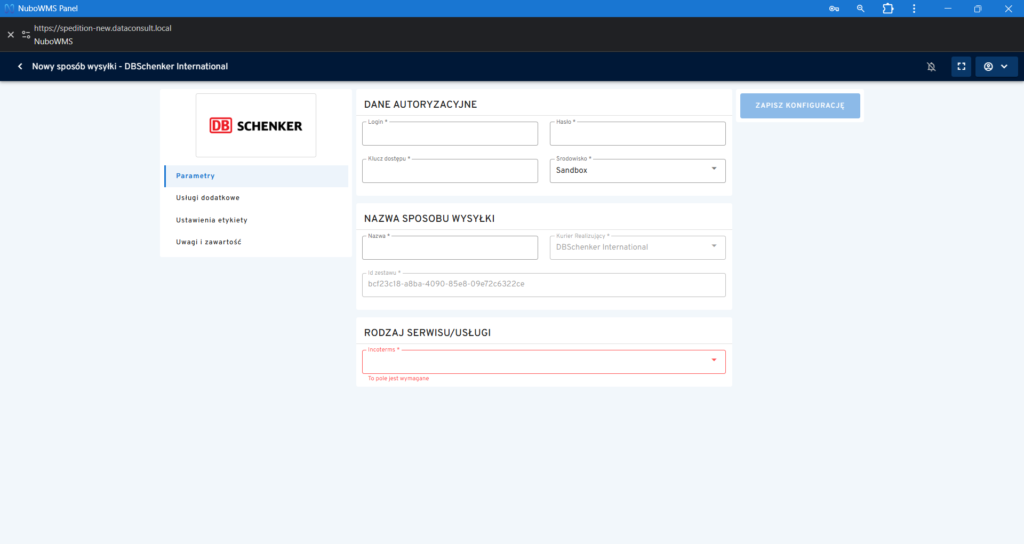The width and height of the screenshot is (1024, 544).
Task: Open the Kurier Realizujący dropdown
Action: [638, 247]
